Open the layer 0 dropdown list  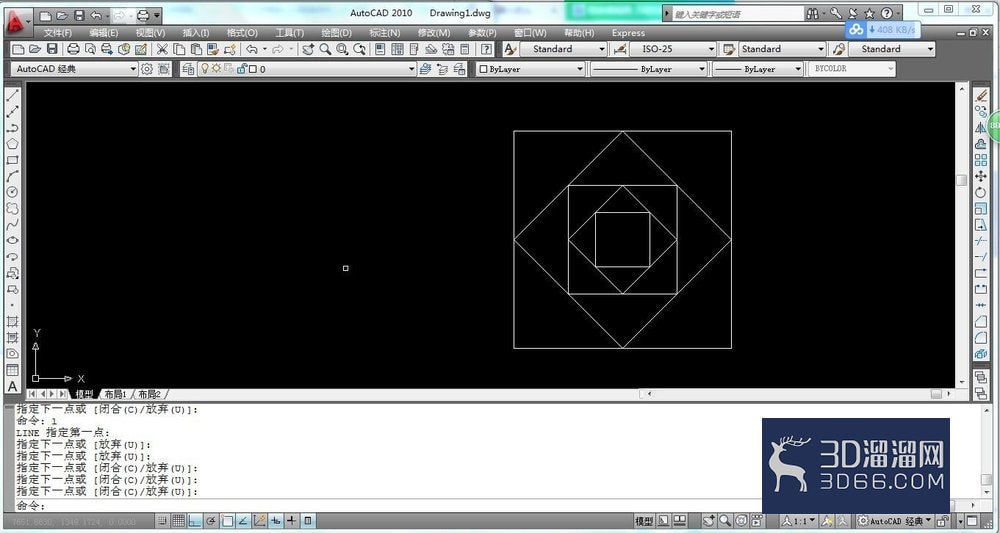tap(308, 69)
